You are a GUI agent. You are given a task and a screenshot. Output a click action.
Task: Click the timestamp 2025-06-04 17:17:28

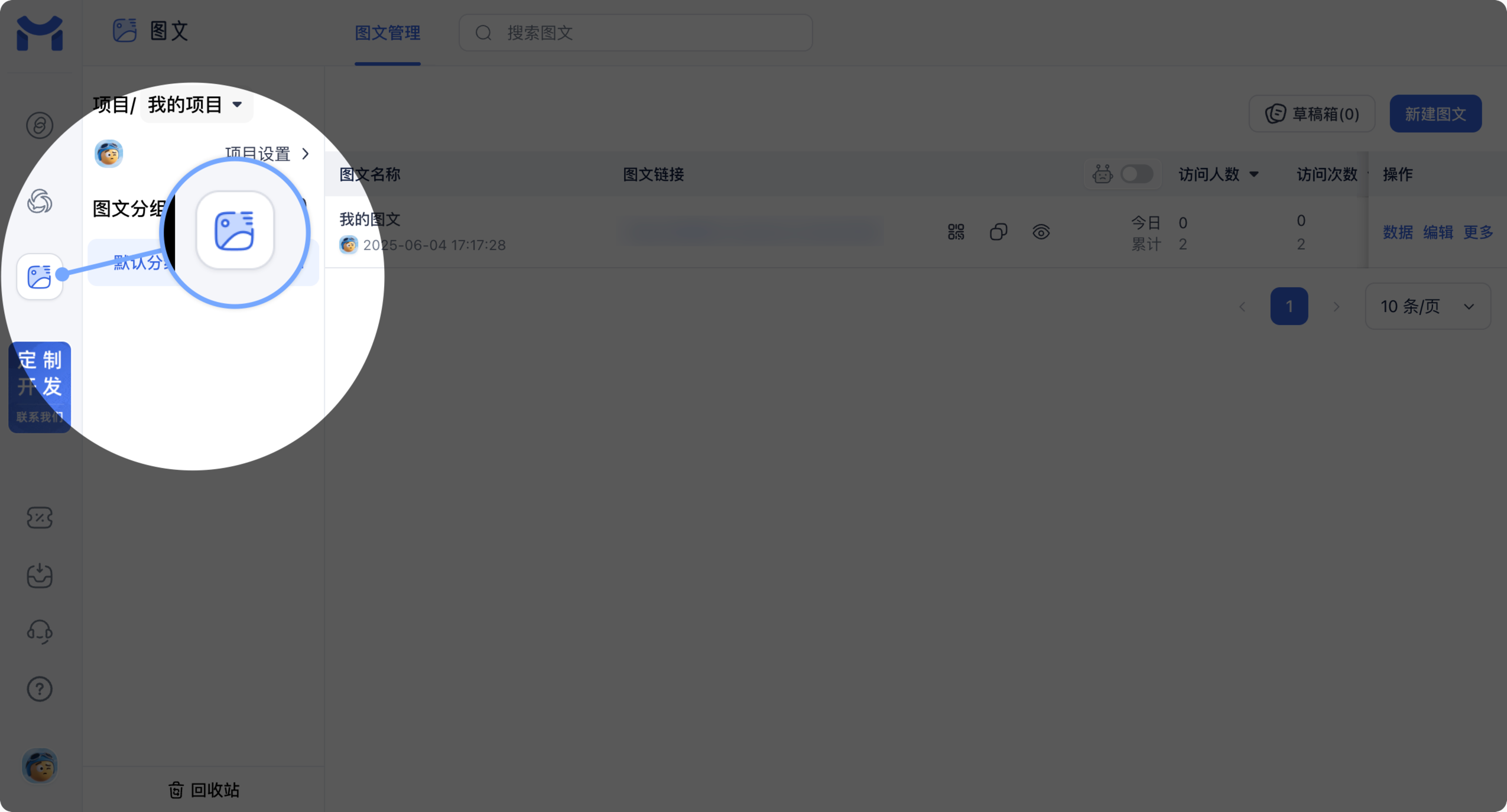(434, 245)
